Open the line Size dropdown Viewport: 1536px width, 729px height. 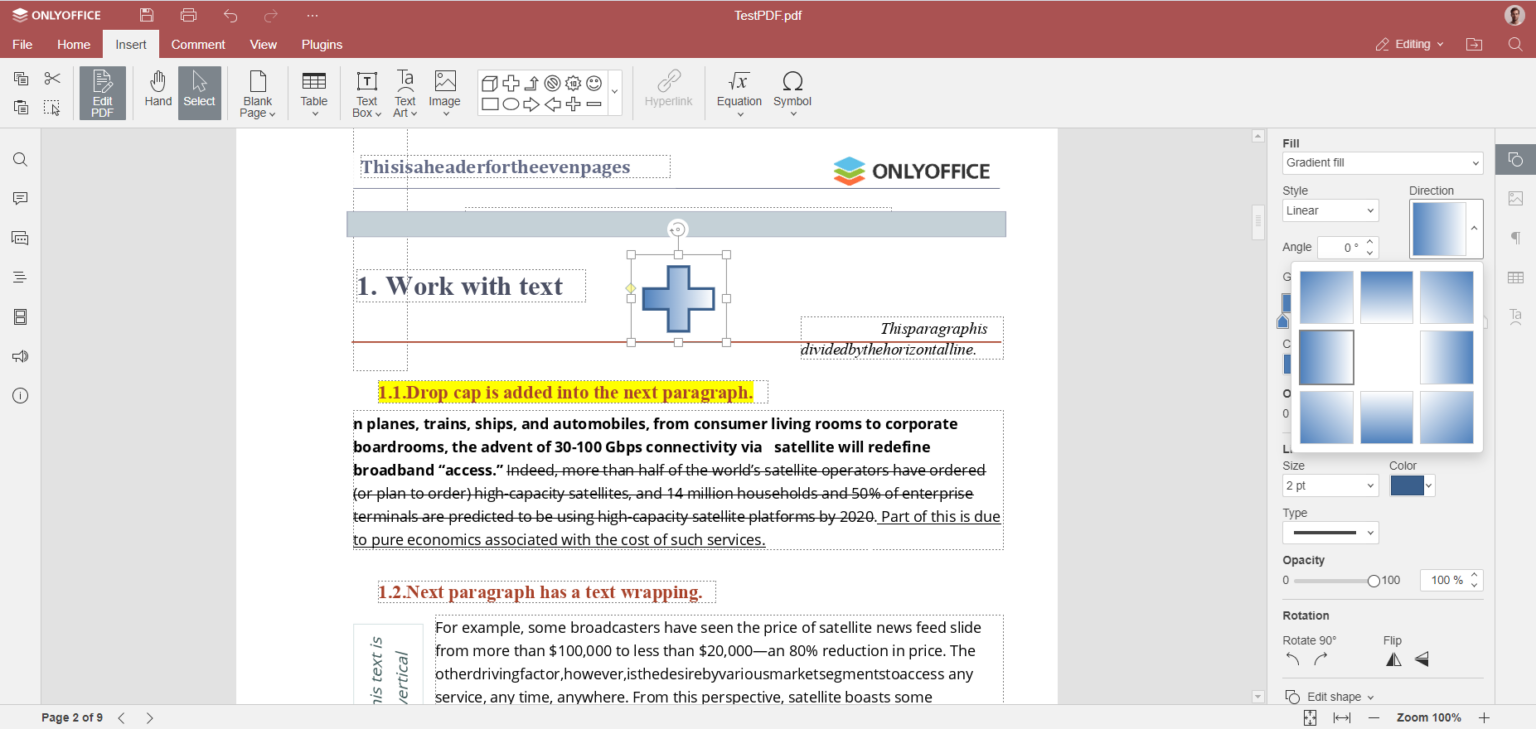point(1330,486)
